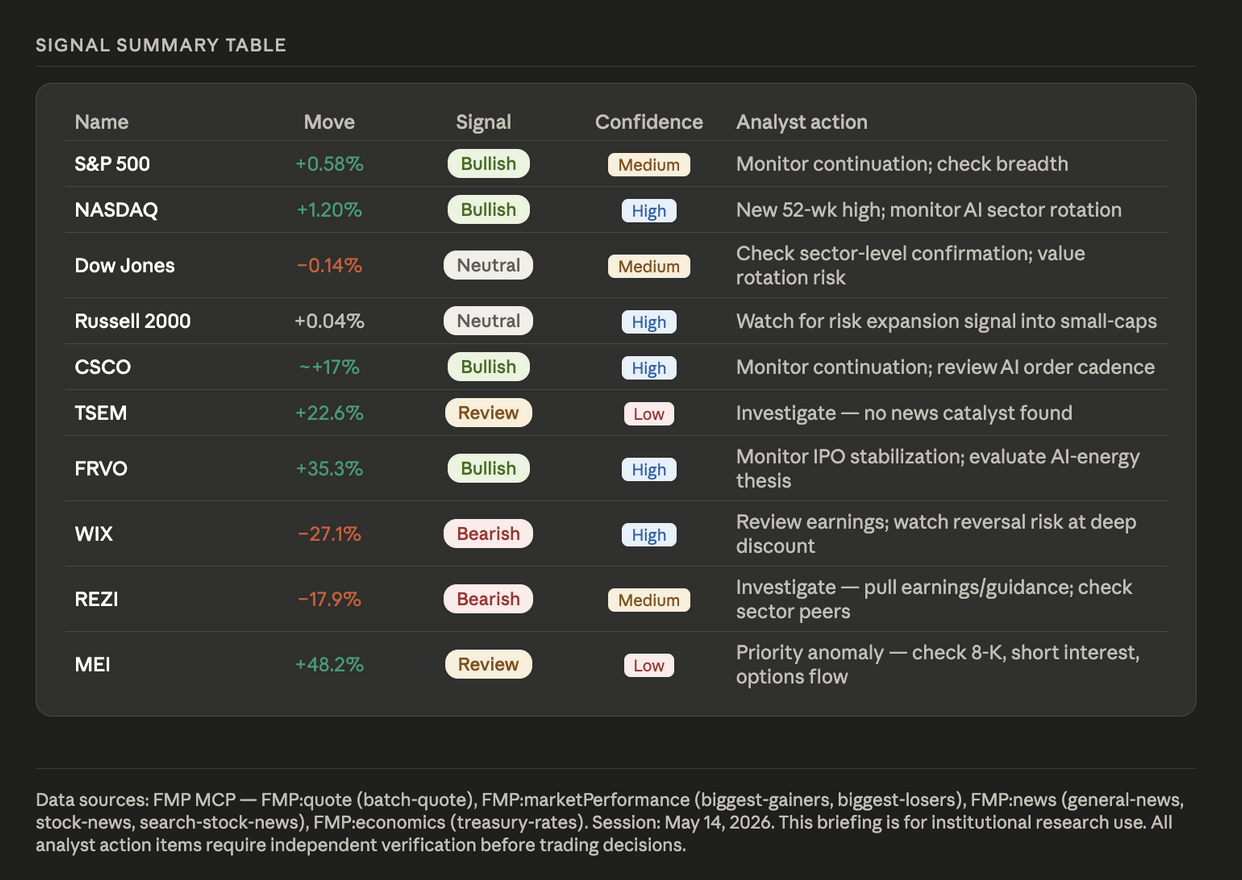The width and height of the screenshot is (1242, 880).
Task: Click the Confidence column header
Action: 649,122
